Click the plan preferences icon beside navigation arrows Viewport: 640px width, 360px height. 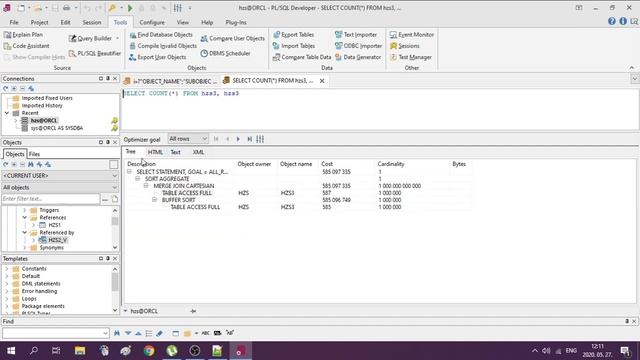coord(260,139)
